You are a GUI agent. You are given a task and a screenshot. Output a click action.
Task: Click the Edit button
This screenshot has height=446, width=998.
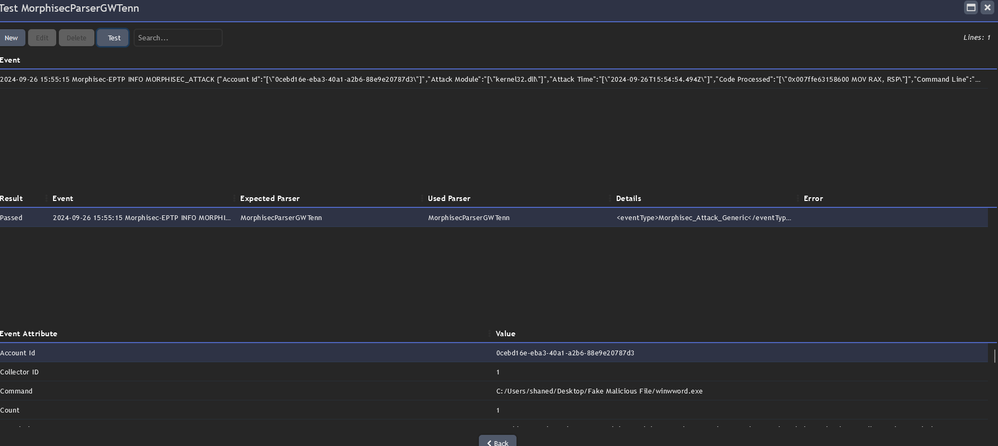coord(42,38)
